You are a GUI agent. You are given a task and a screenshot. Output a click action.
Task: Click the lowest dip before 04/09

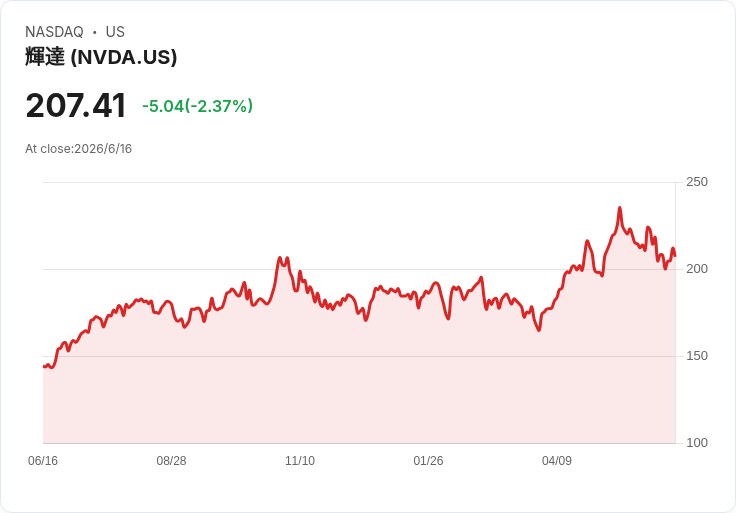pos(539,330)
